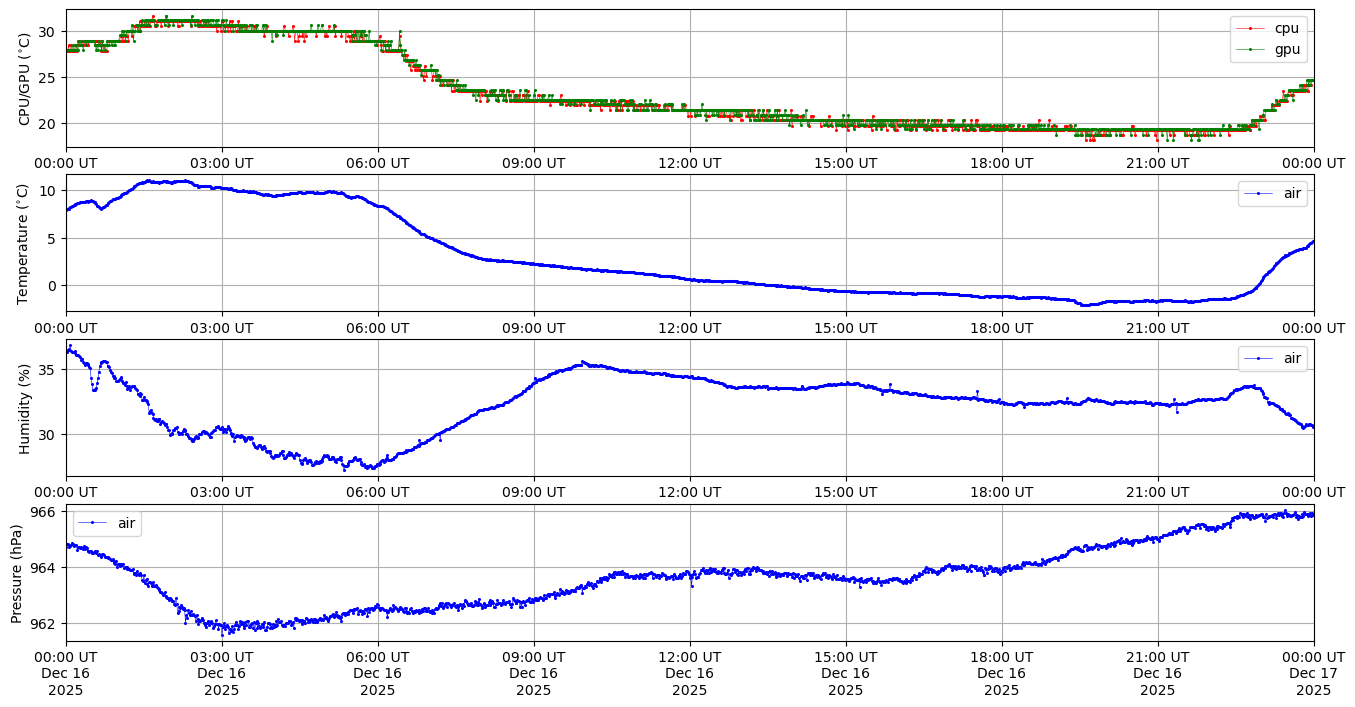Image resolution: width=1355 pixels, height=707 pixels.
Task: Click 21:00 UT tick below Temperature plot
Action: click(1157, 327)
